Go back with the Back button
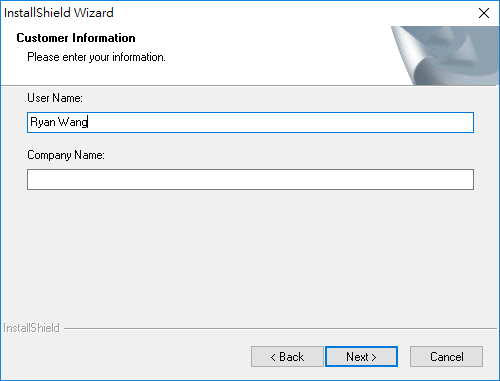This screenshot has width=500, height=381. 287,357
